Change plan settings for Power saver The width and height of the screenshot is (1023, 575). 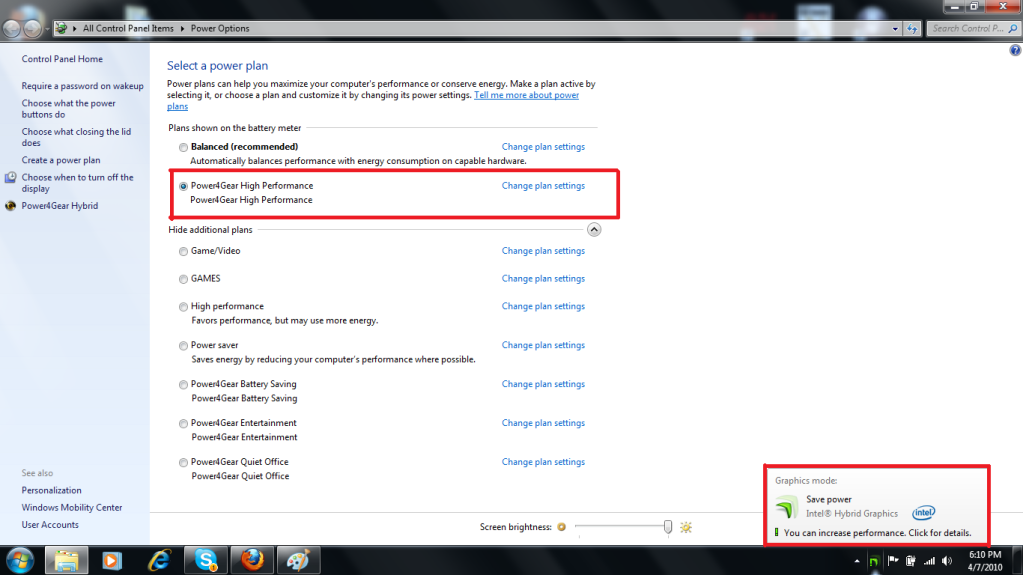pos(543,345)
